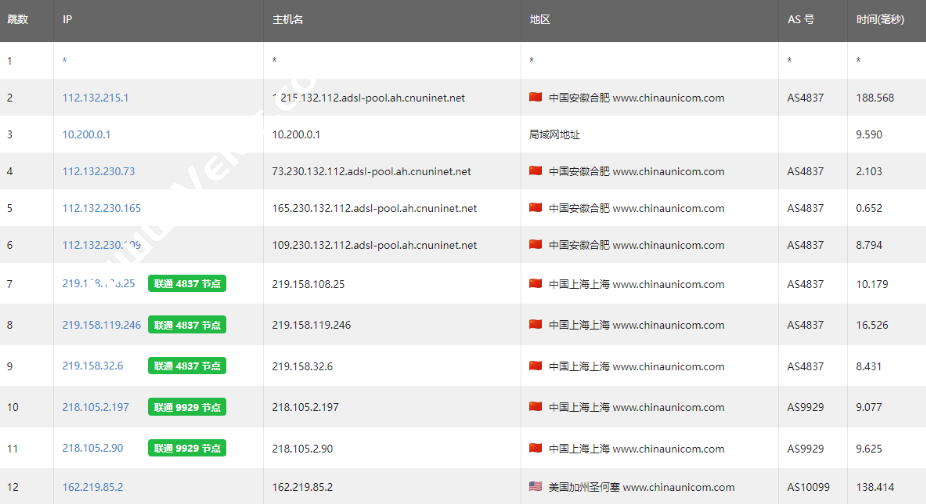Click the China flag in hop 2 row
Viewport: 926px width, 504px height.
[x=535, y=98]
